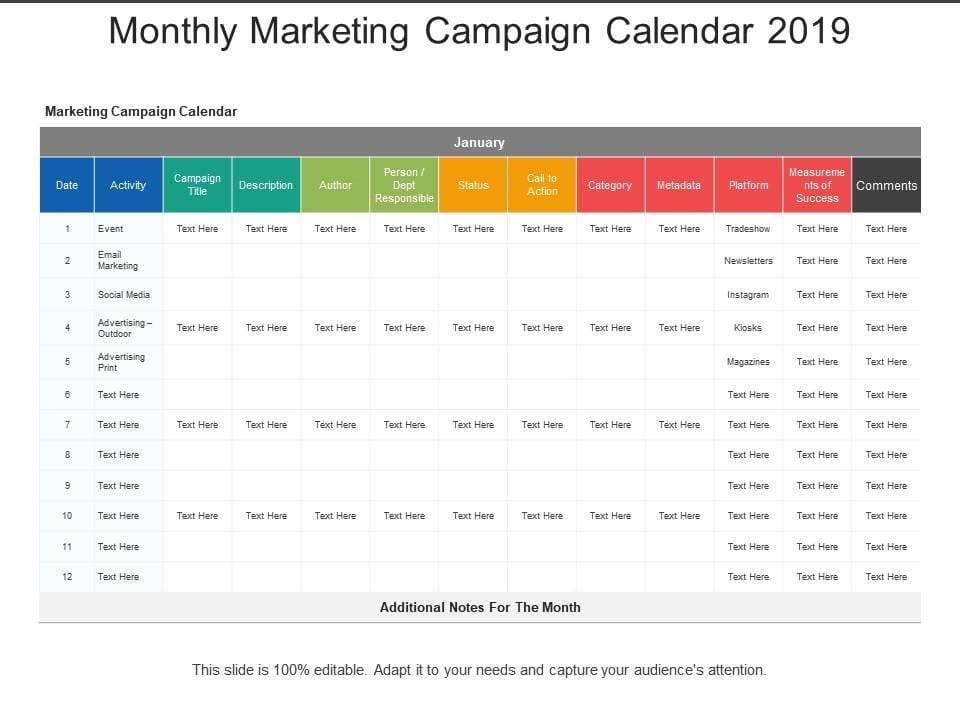Image resolution: width=960 pixels, height=720 pixels.
Task: Click the orange Status column header
Action: click(473, 185)
